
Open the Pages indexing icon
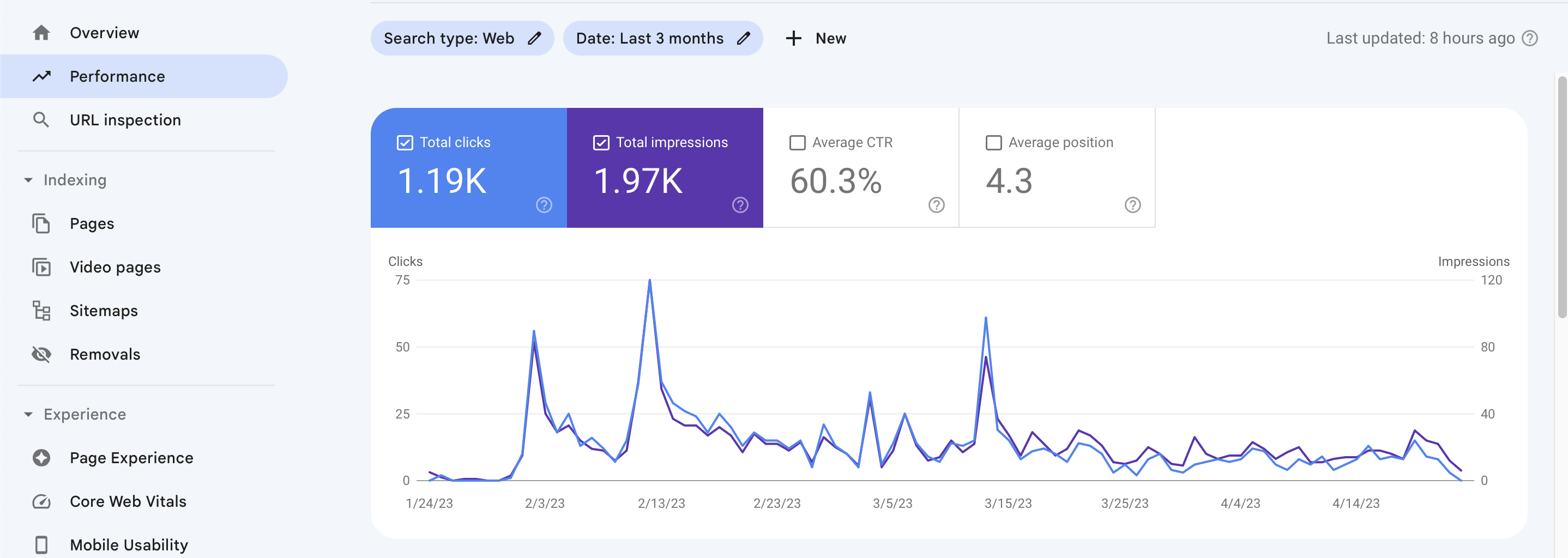(42, 223)
